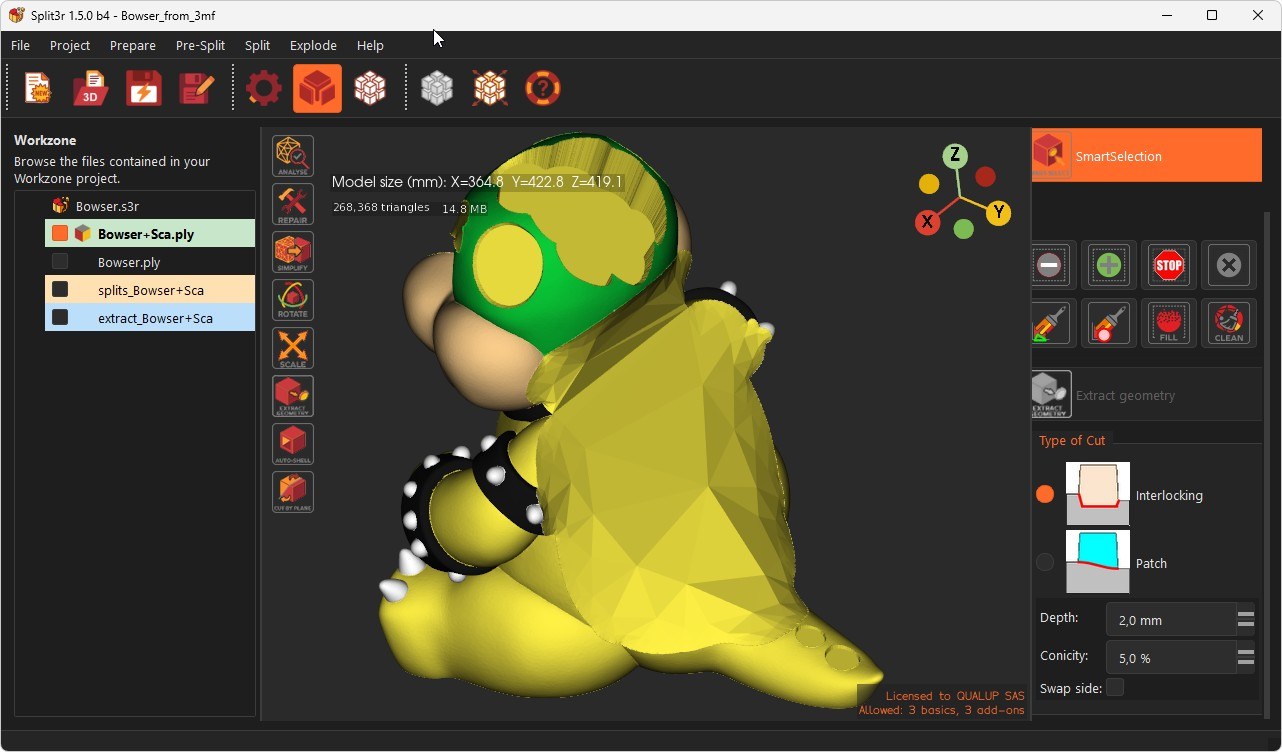The height and width of the screenshot is (752, 1282).
Task: Select extract_Bowser+Sca in the Workzone tree
Action: point(150,318)
